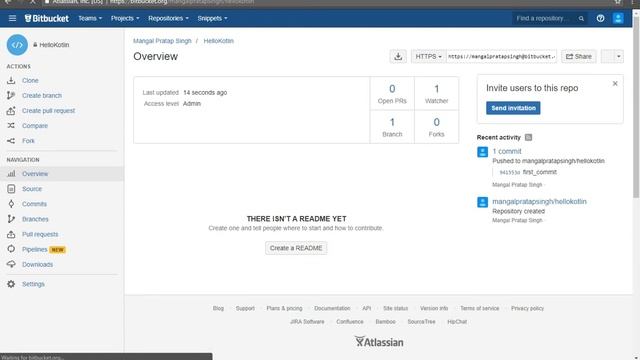The height and width of the screenshot is (360, 640).
Task: Expand the Projects dropdown menu
Action: (125, 18)
